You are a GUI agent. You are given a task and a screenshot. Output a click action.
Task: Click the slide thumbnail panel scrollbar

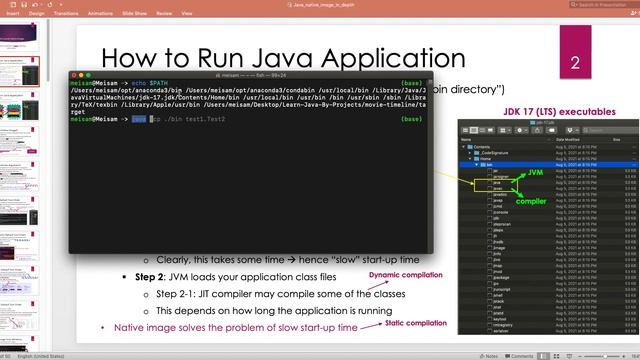tap(48, 50)
